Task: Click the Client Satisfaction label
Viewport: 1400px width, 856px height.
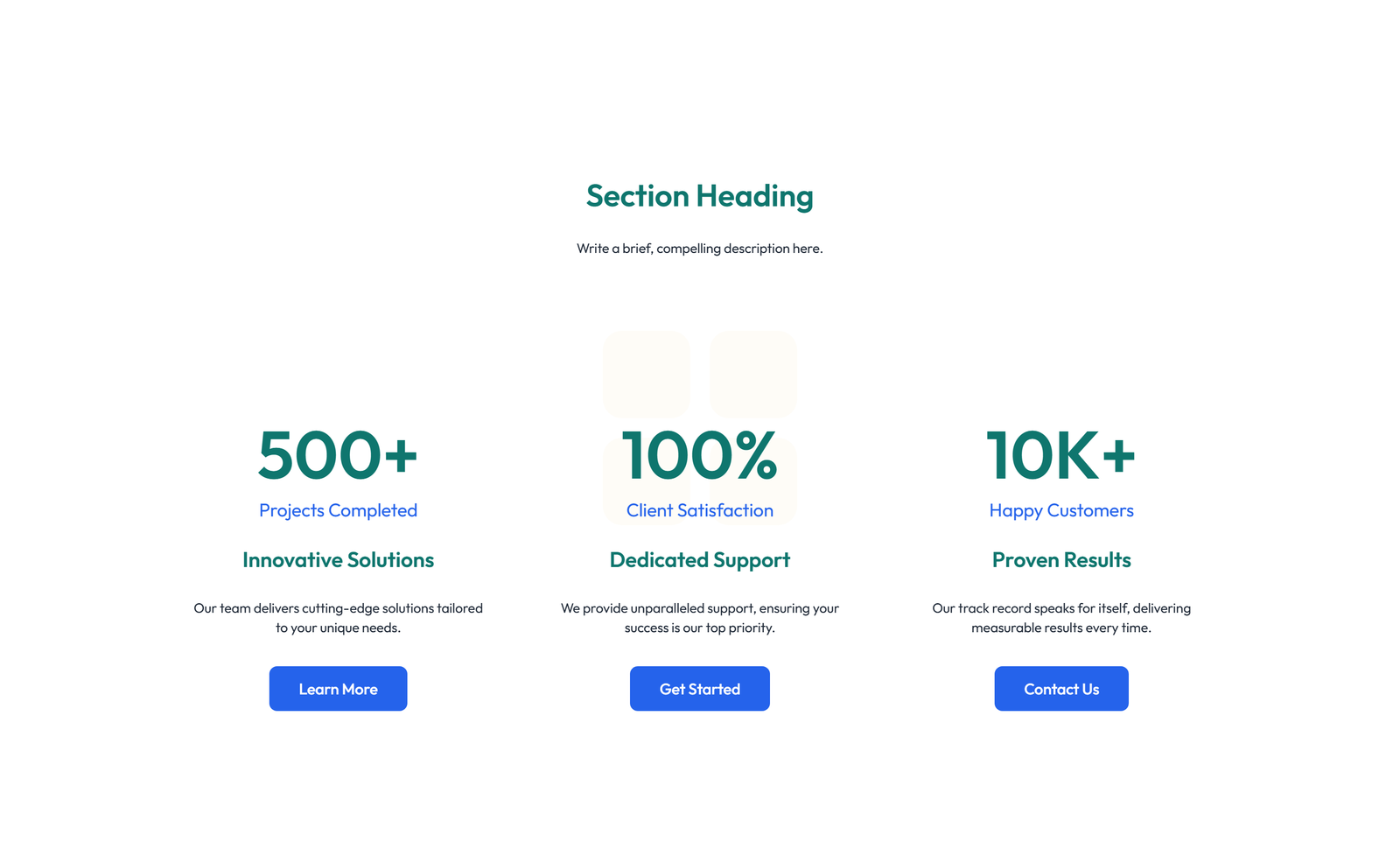Action: pos(699,510)
